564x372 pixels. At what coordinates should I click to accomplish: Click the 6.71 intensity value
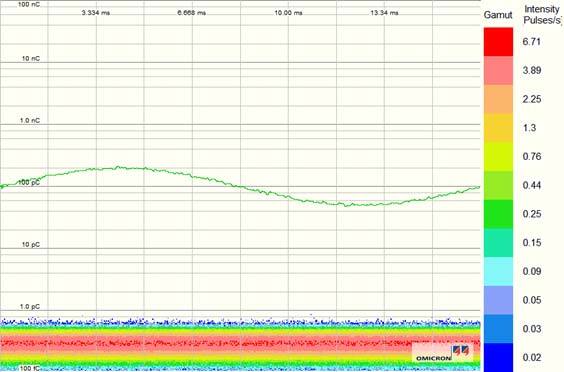pyautogui.click(x=532, y=42)
